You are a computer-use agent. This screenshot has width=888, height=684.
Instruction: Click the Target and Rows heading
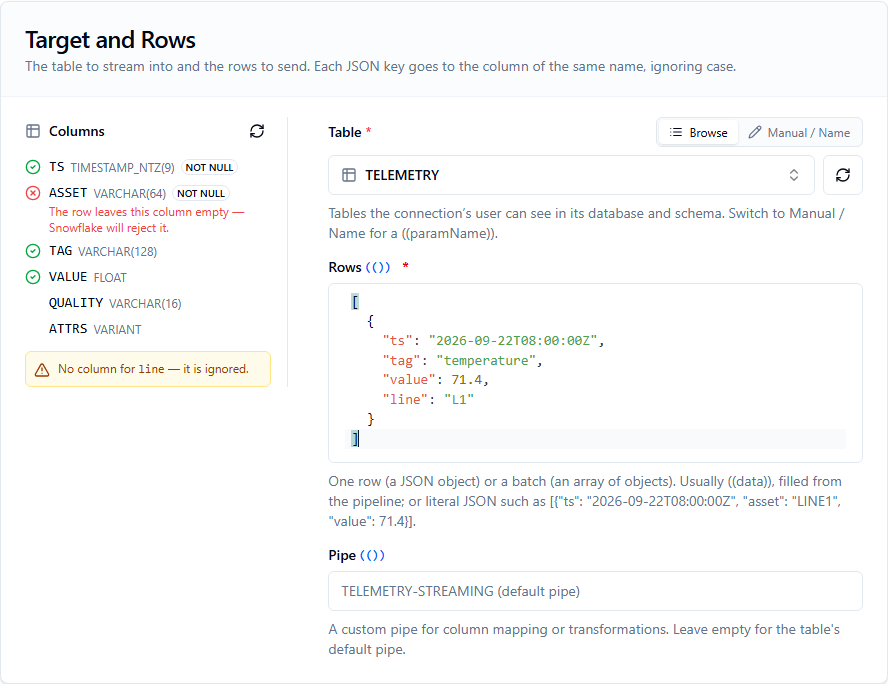pyautogui.click(x=110, y=40)
